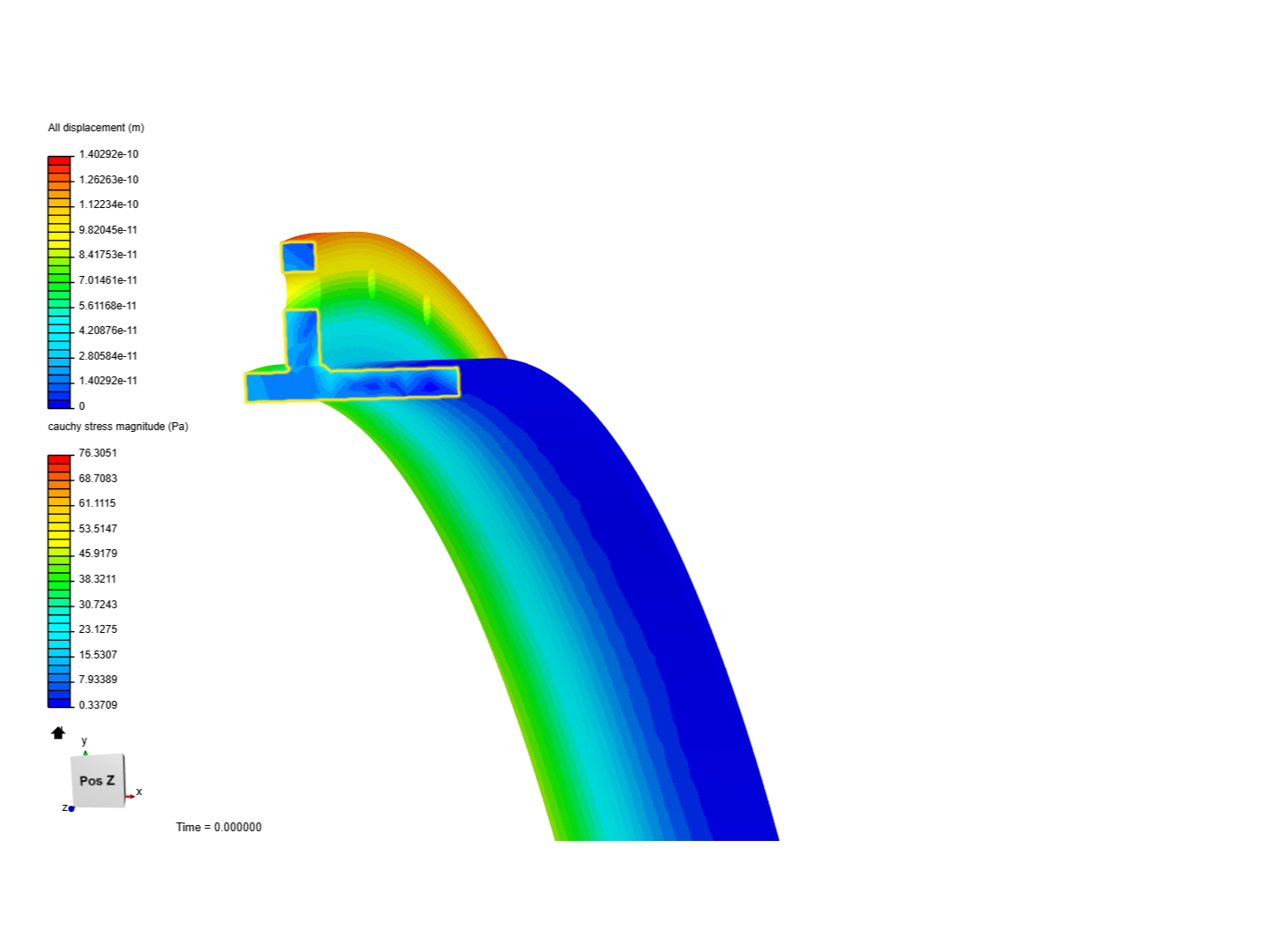Image resolution: width=1270 pixels, height=952 pixels.
Task: Click the stress legend value 45.9179
Action: (98, 554)
